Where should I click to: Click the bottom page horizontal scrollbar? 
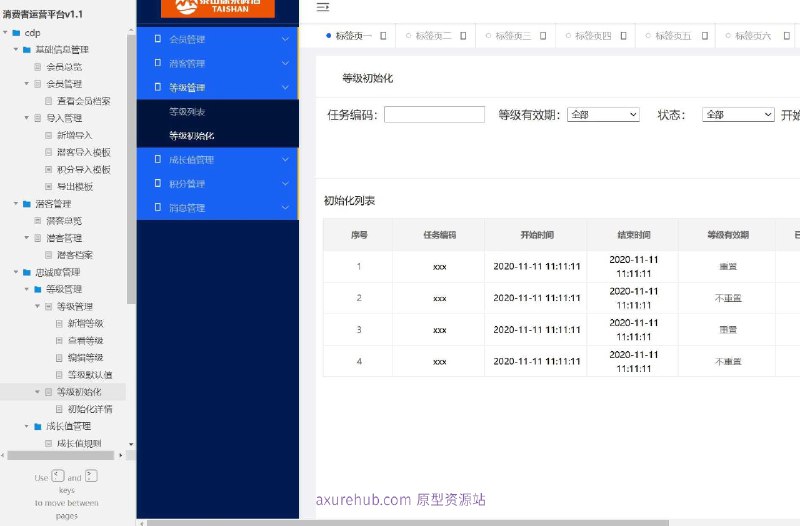click(408, 523)
